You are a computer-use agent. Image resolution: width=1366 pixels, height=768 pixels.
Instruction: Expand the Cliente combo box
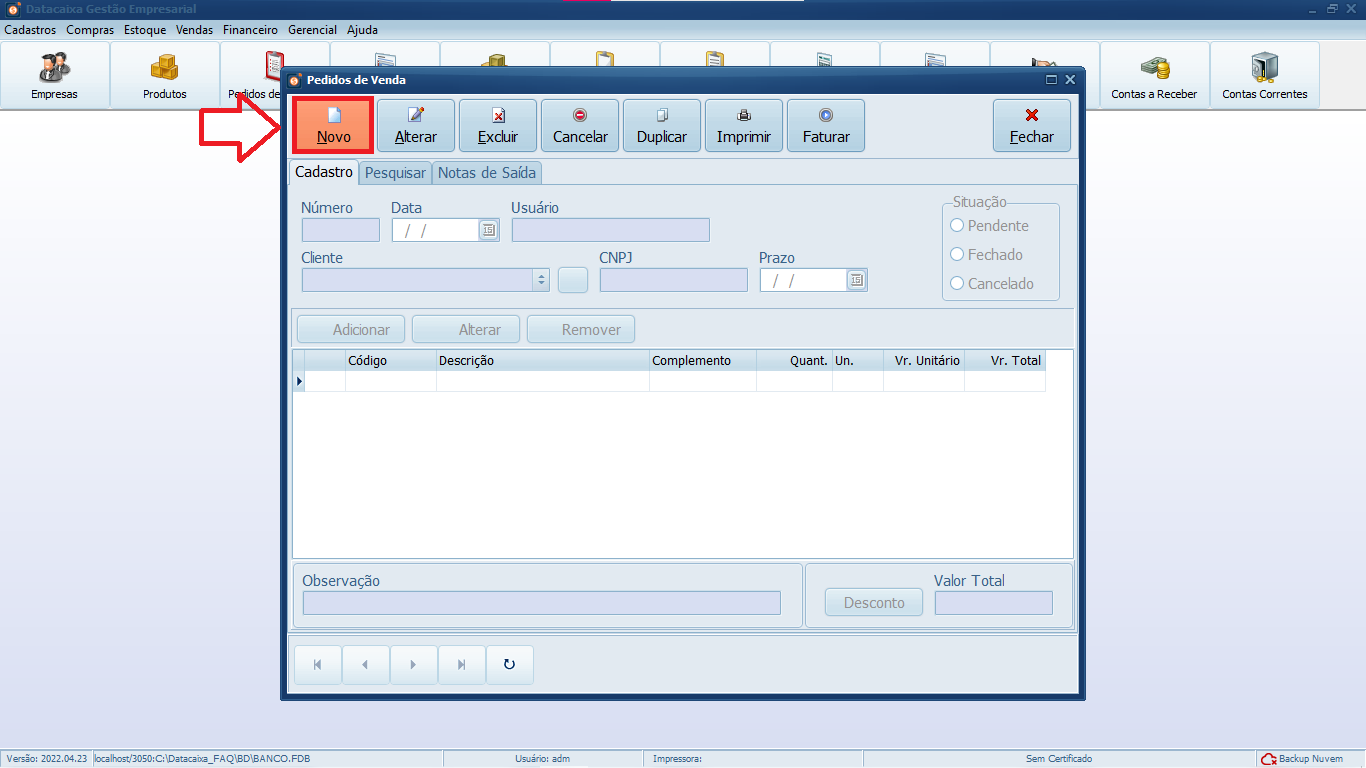[541, 280]
